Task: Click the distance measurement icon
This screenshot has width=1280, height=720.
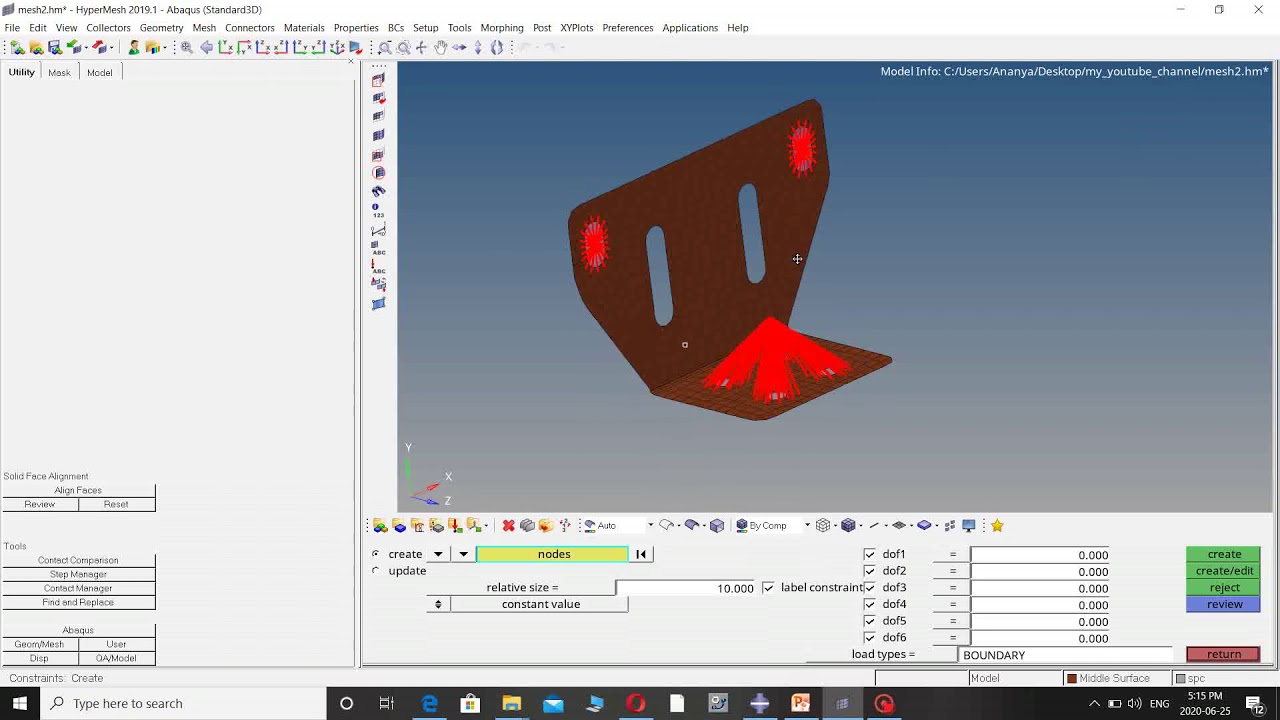Action: pyautogui.click(x=378, y=230)
